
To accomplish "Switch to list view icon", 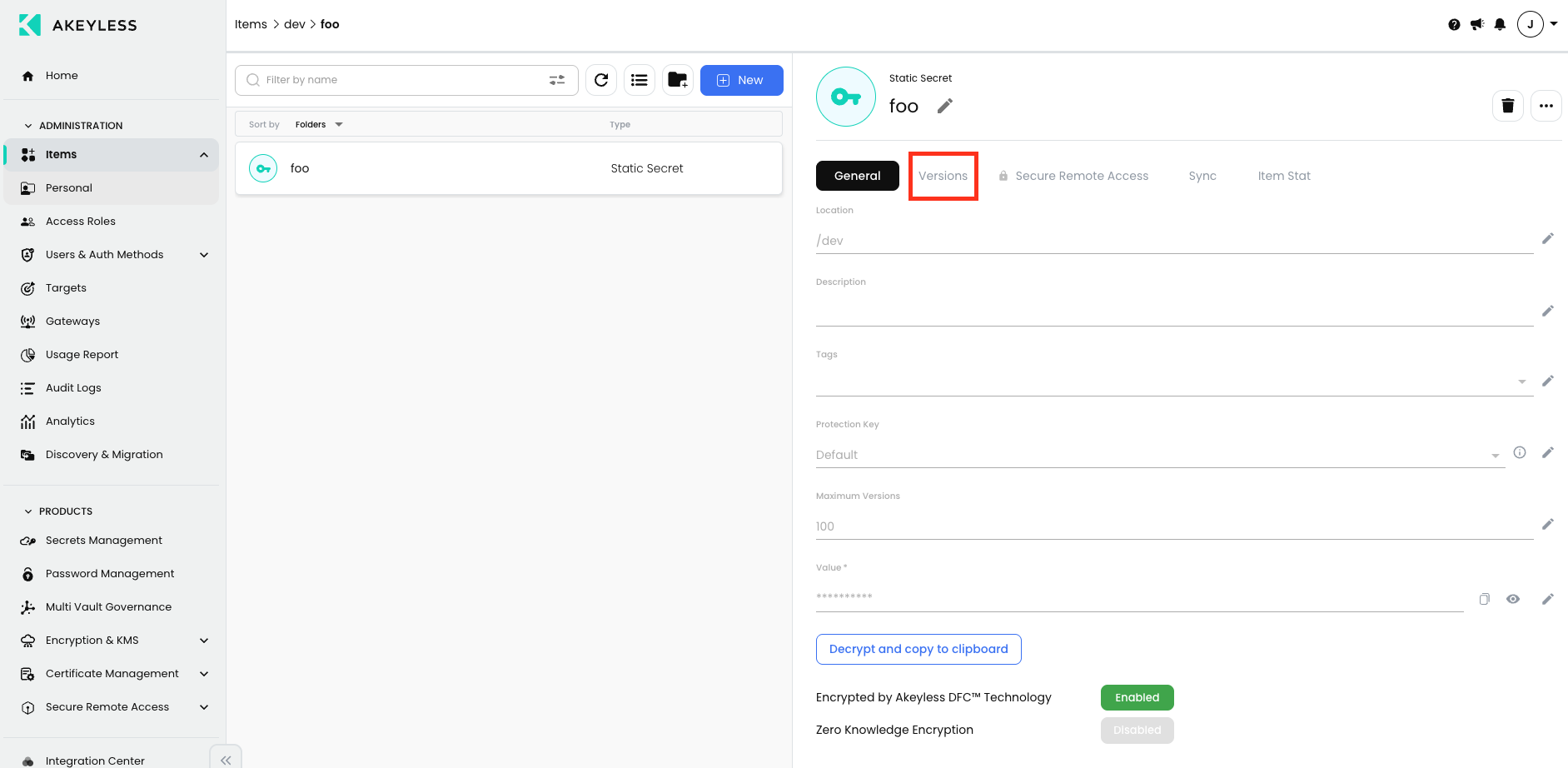I will [x=640, y=80].
